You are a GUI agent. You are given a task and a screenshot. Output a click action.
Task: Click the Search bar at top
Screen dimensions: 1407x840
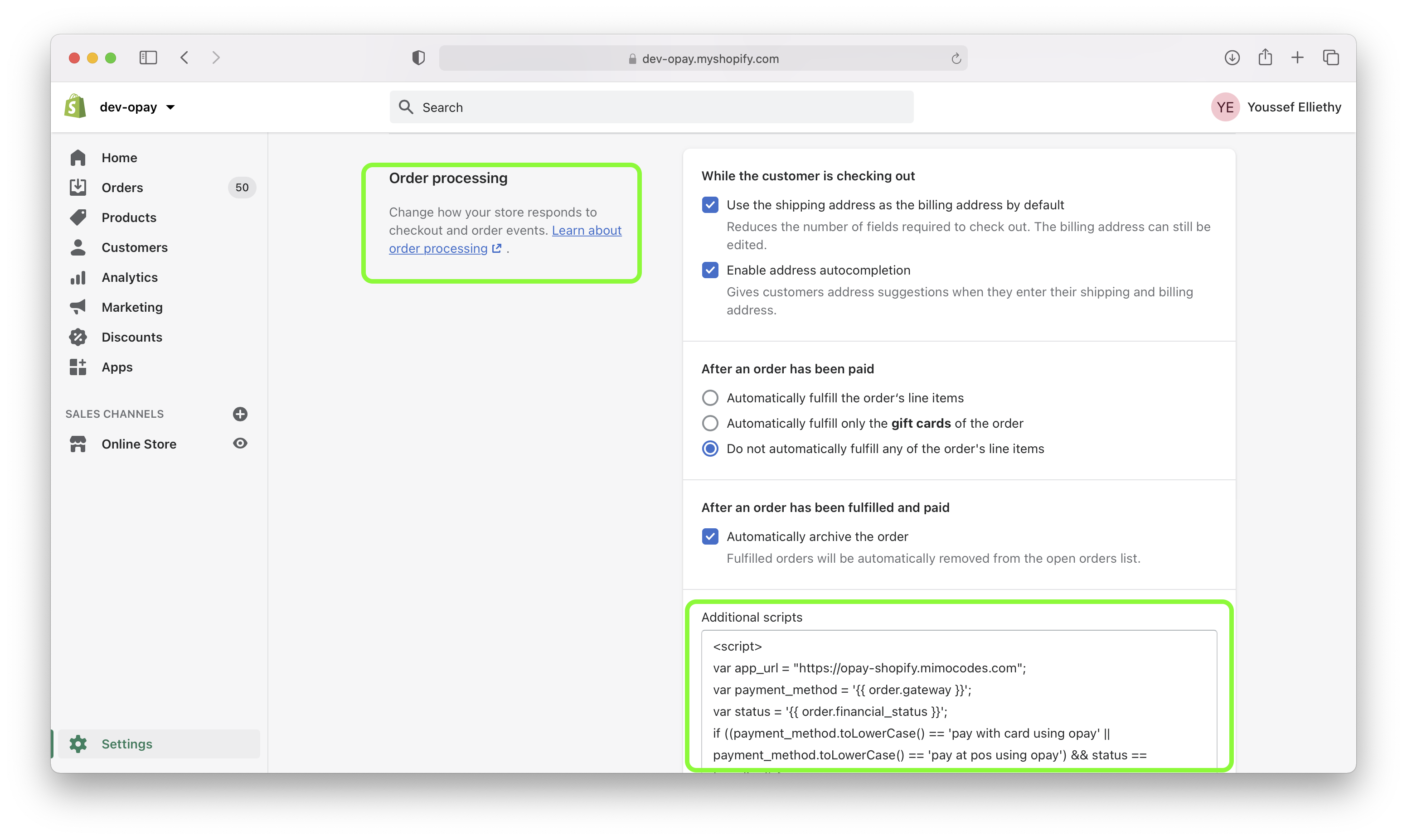tap(650, 107)
